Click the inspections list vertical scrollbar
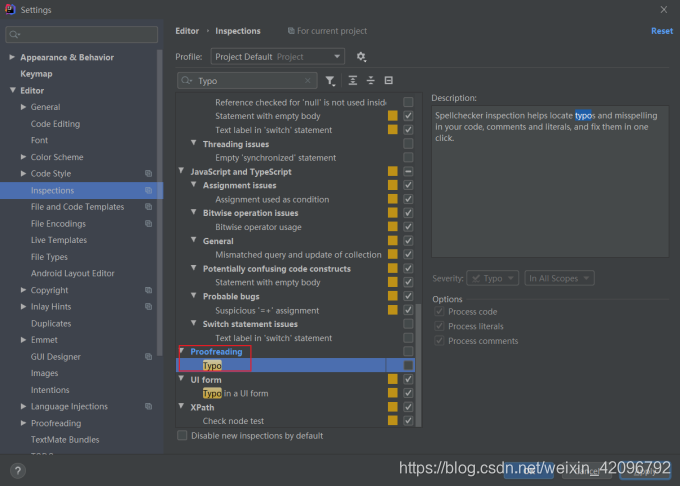 [418, 365]
